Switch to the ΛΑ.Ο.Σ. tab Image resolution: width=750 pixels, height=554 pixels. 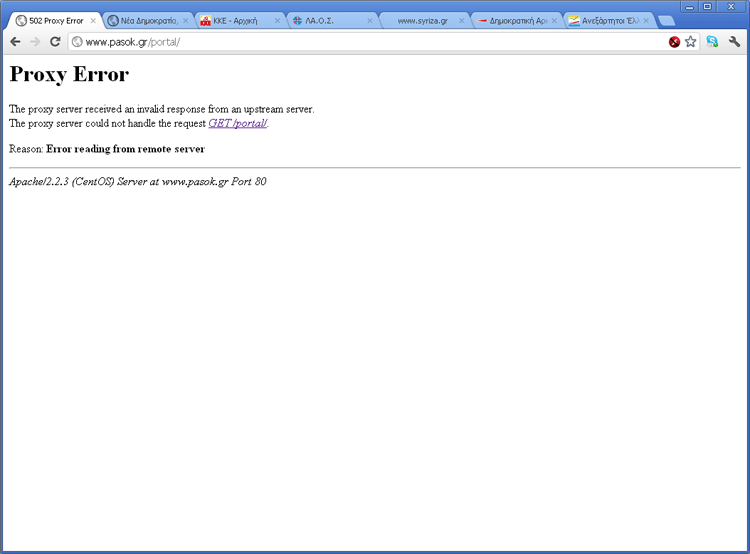point(332,21)
